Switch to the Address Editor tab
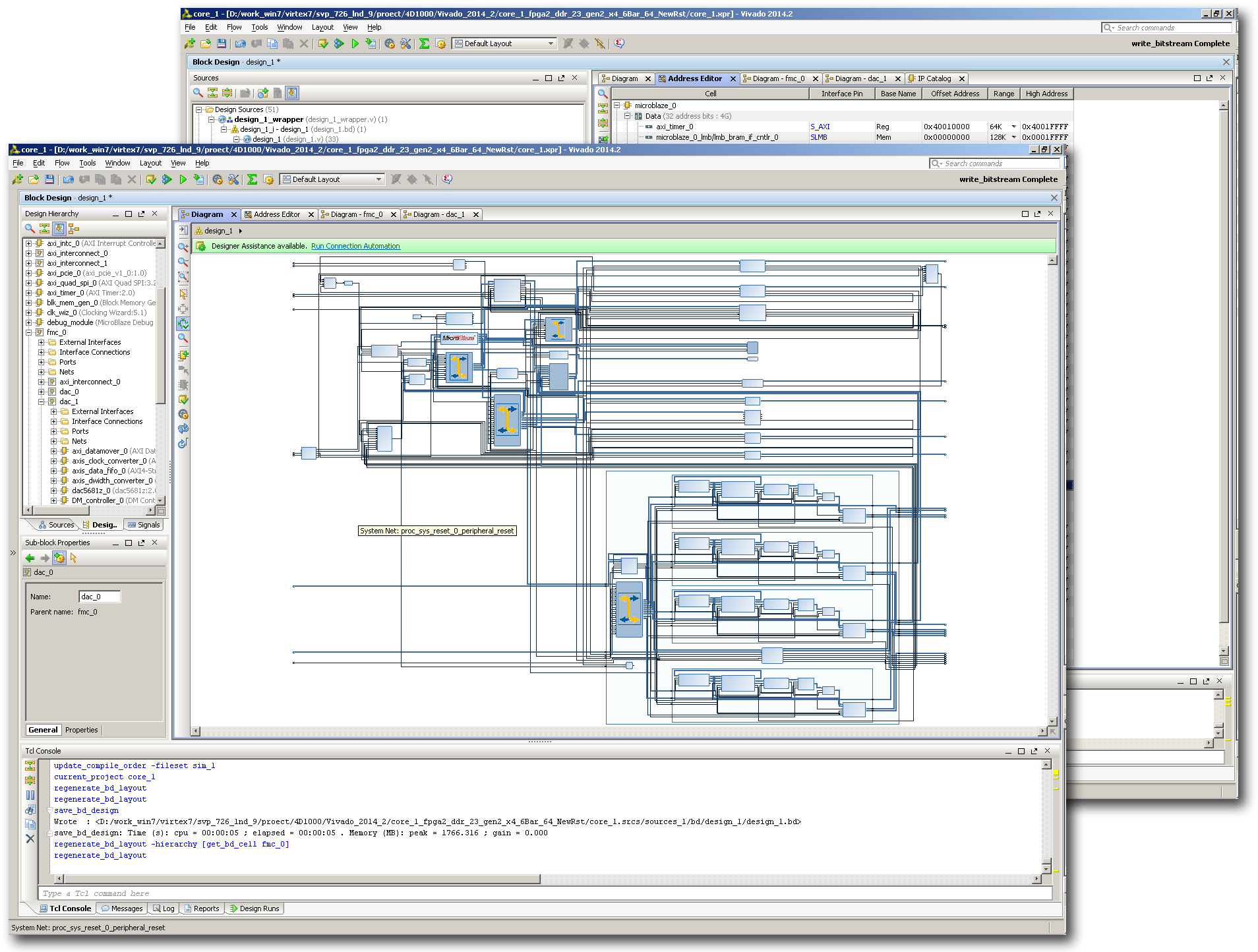1258x952 pixels. pos(276,214)
